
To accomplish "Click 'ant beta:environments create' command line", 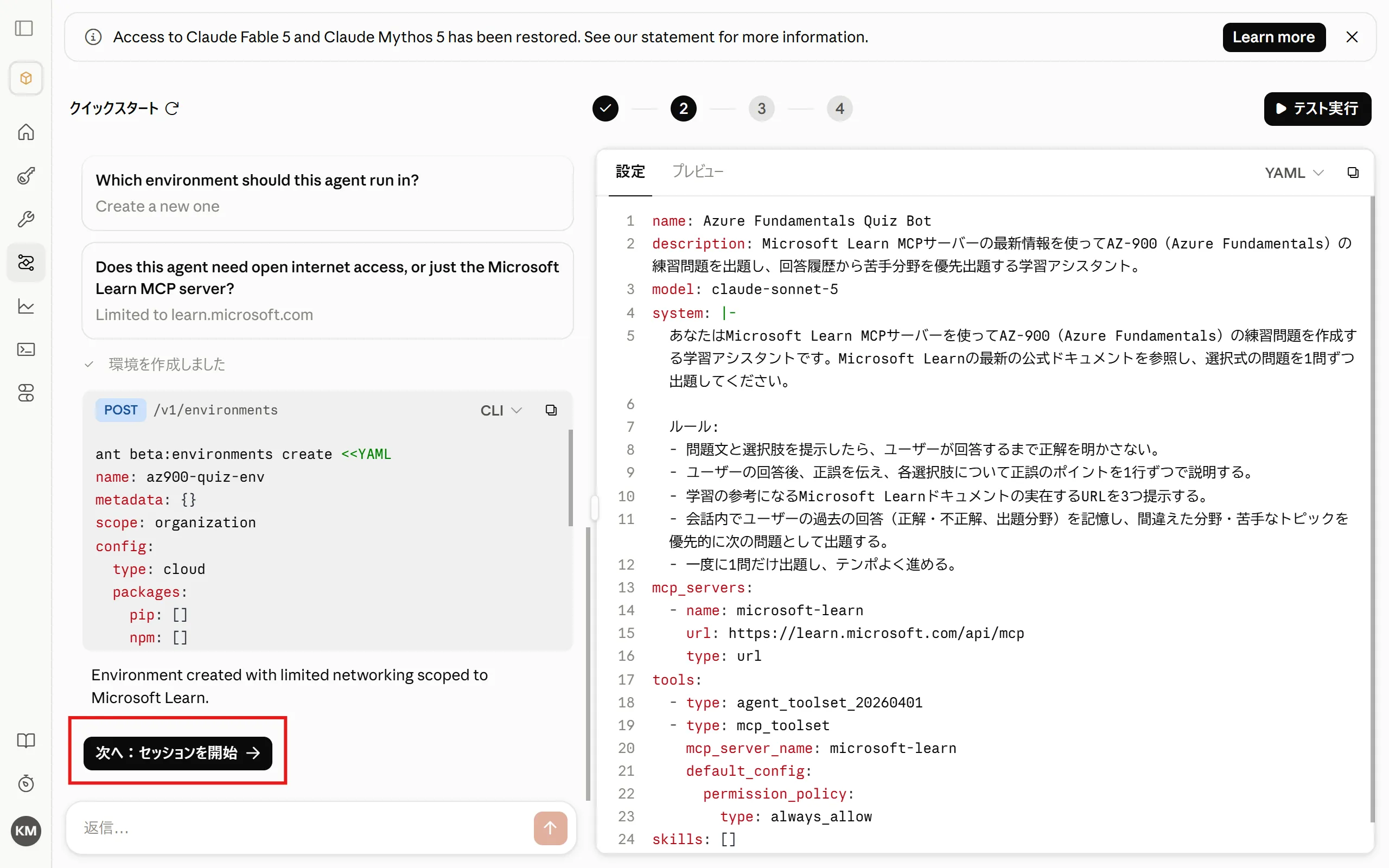I will 244,454.
